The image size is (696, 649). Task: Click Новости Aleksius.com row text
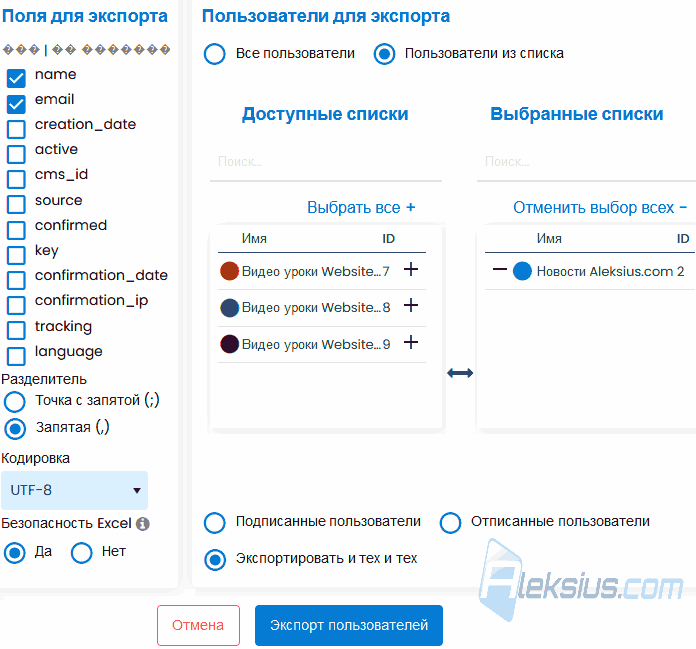click(606, 271)
